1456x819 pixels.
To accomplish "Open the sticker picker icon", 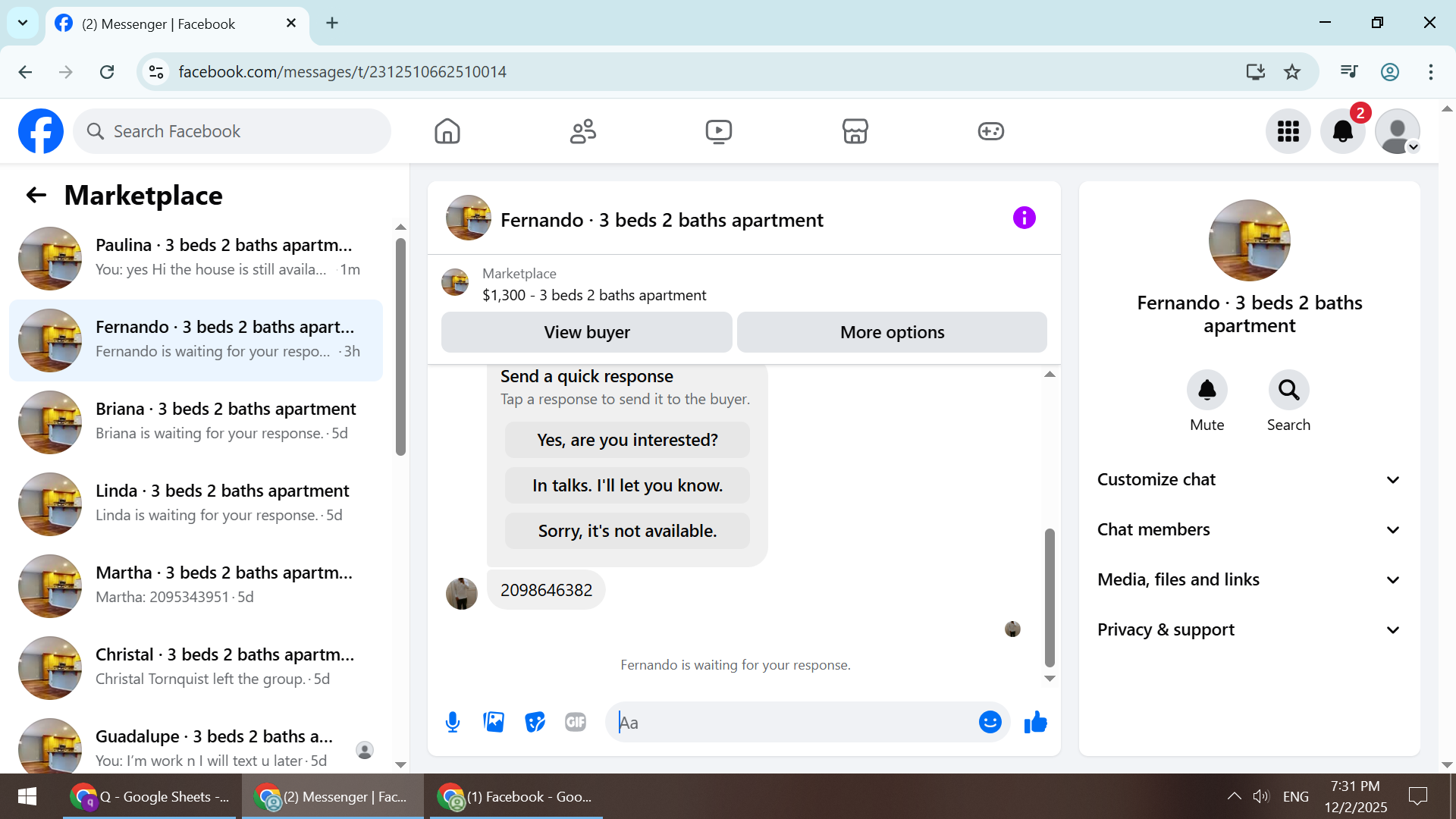I will pyautogui.click(x=535, y=722).
